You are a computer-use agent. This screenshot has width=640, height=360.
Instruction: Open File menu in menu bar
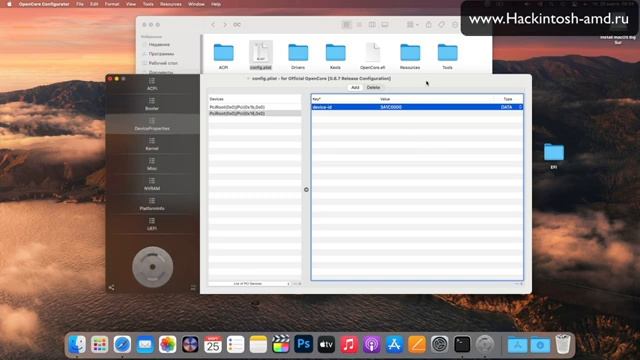(x=80, y=4)
